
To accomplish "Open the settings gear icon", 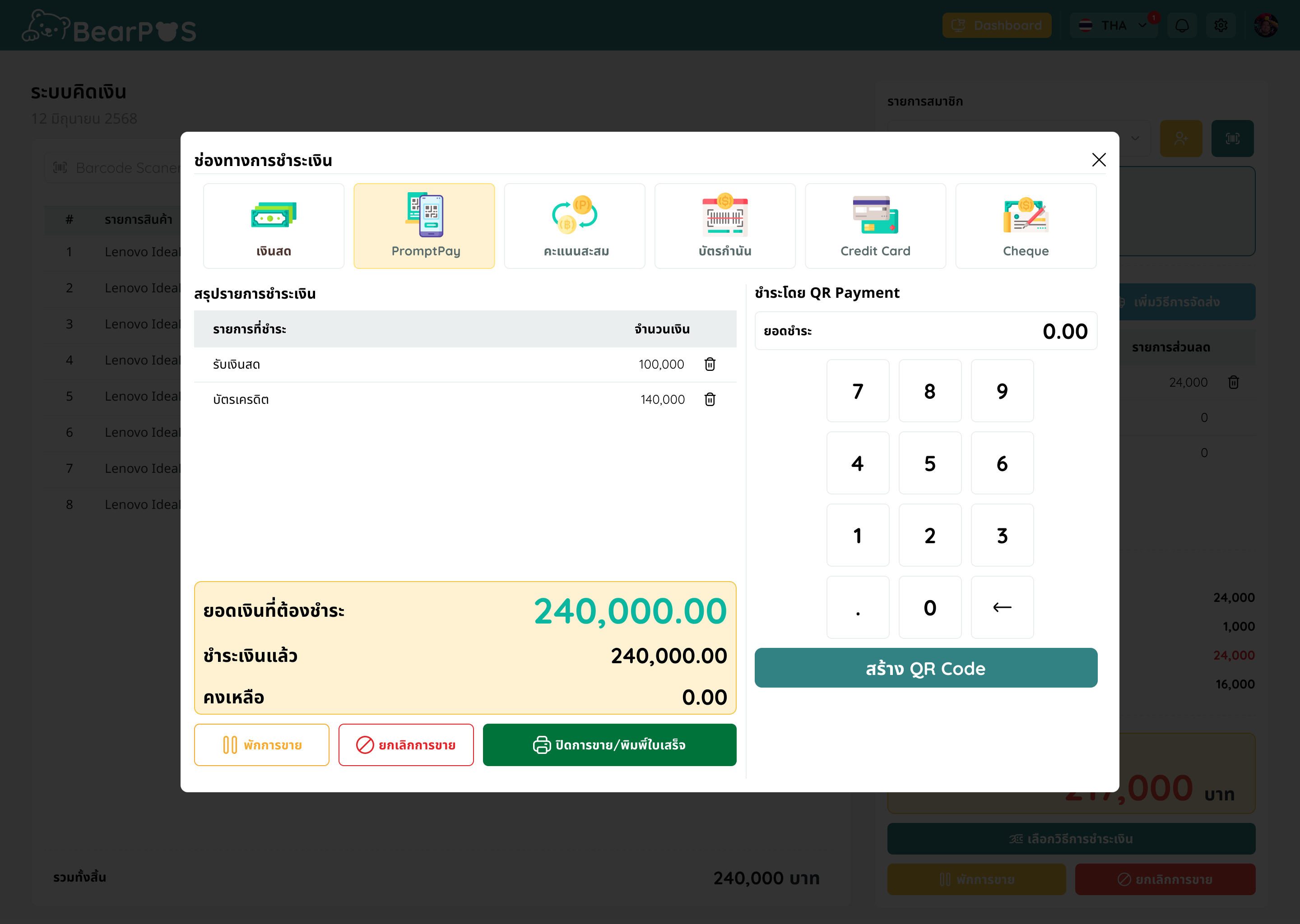I will click(x=1221, y=26).
